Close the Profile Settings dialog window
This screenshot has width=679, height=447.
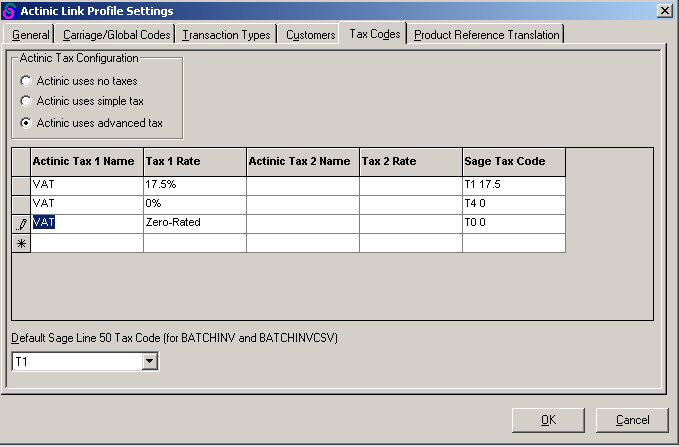664,10
